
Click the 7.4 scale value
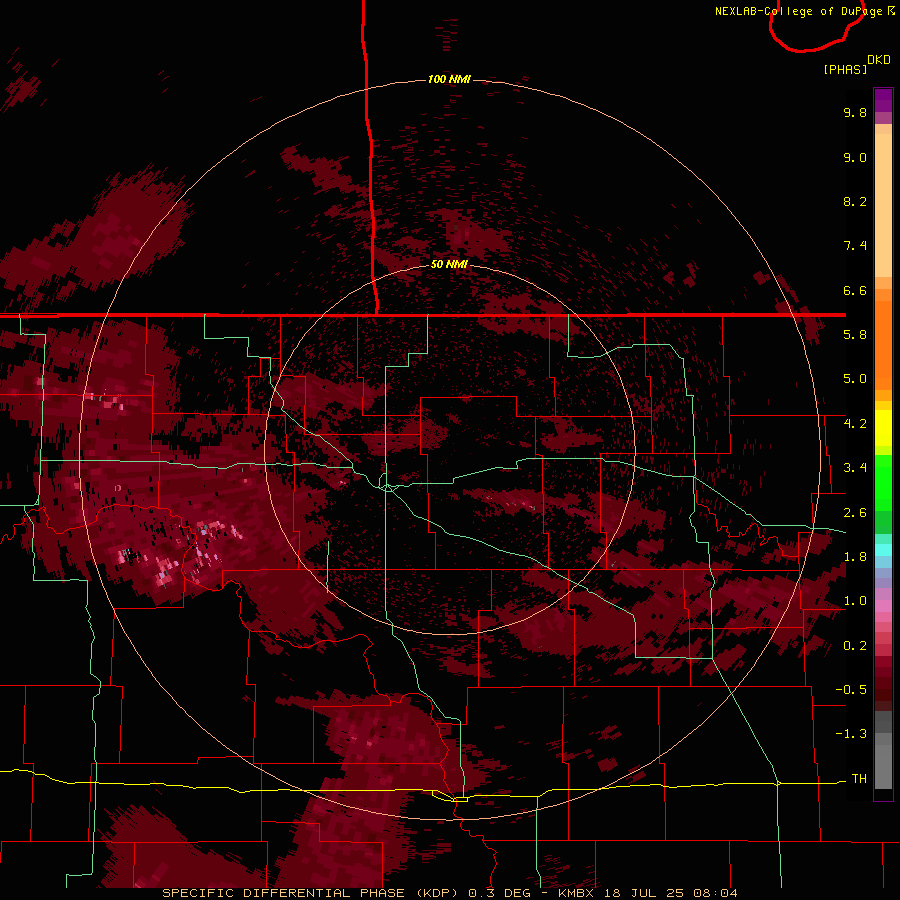coord(855,246)
